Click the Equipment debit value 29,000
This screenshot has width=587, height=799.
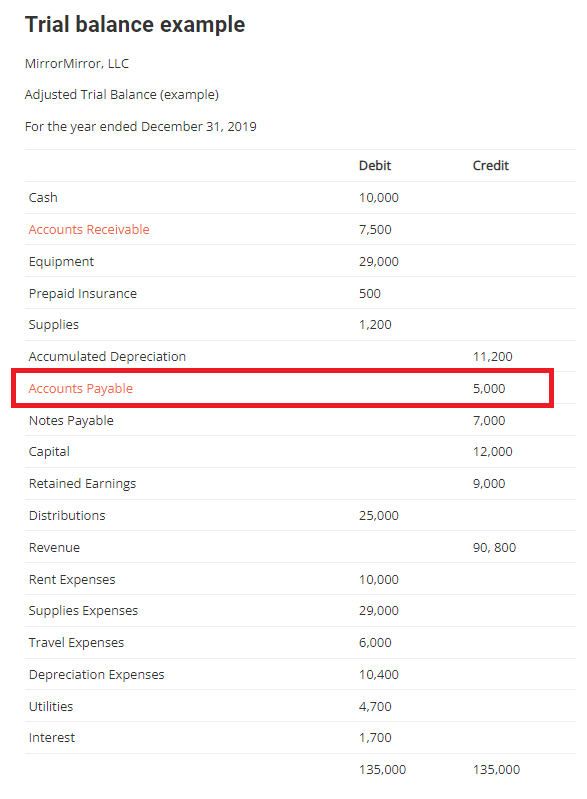pos(379,262)
